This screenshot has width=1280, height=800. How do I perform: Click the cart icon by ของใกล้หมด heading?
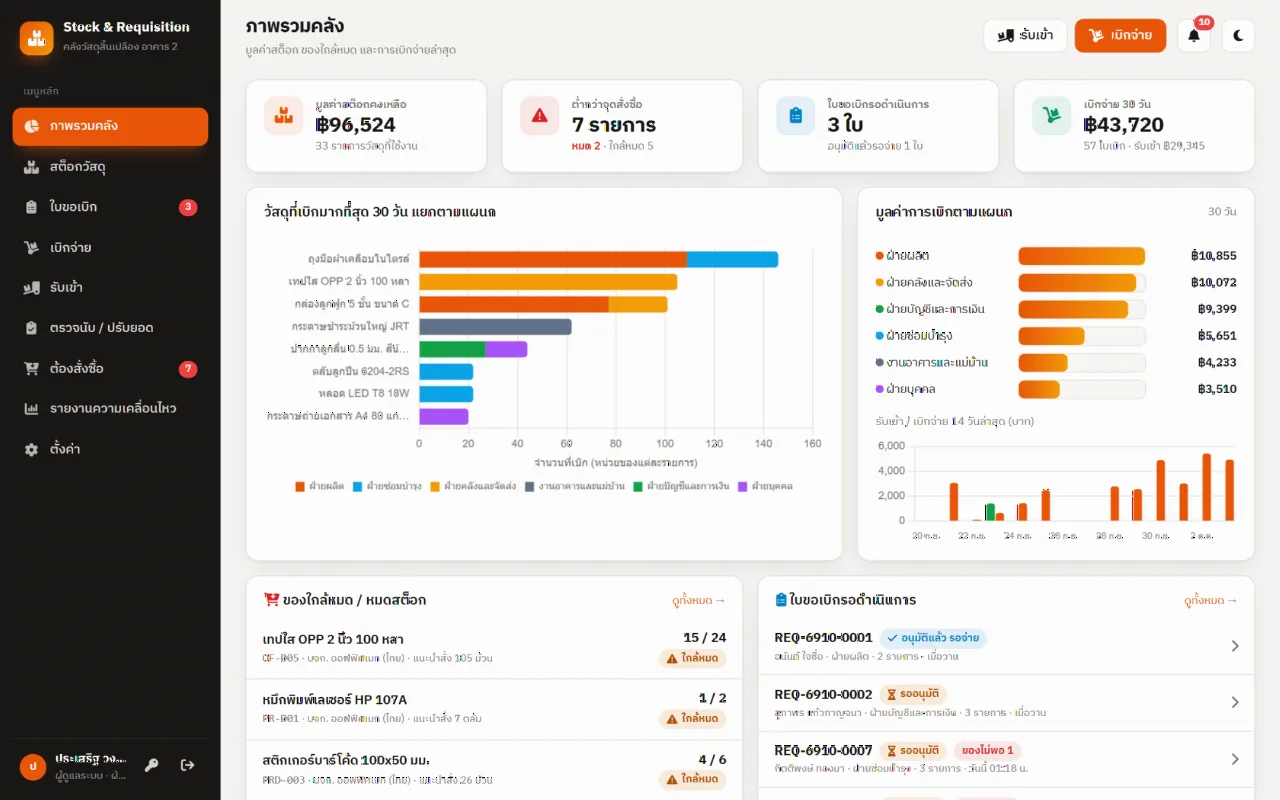(x=271, y=600)
